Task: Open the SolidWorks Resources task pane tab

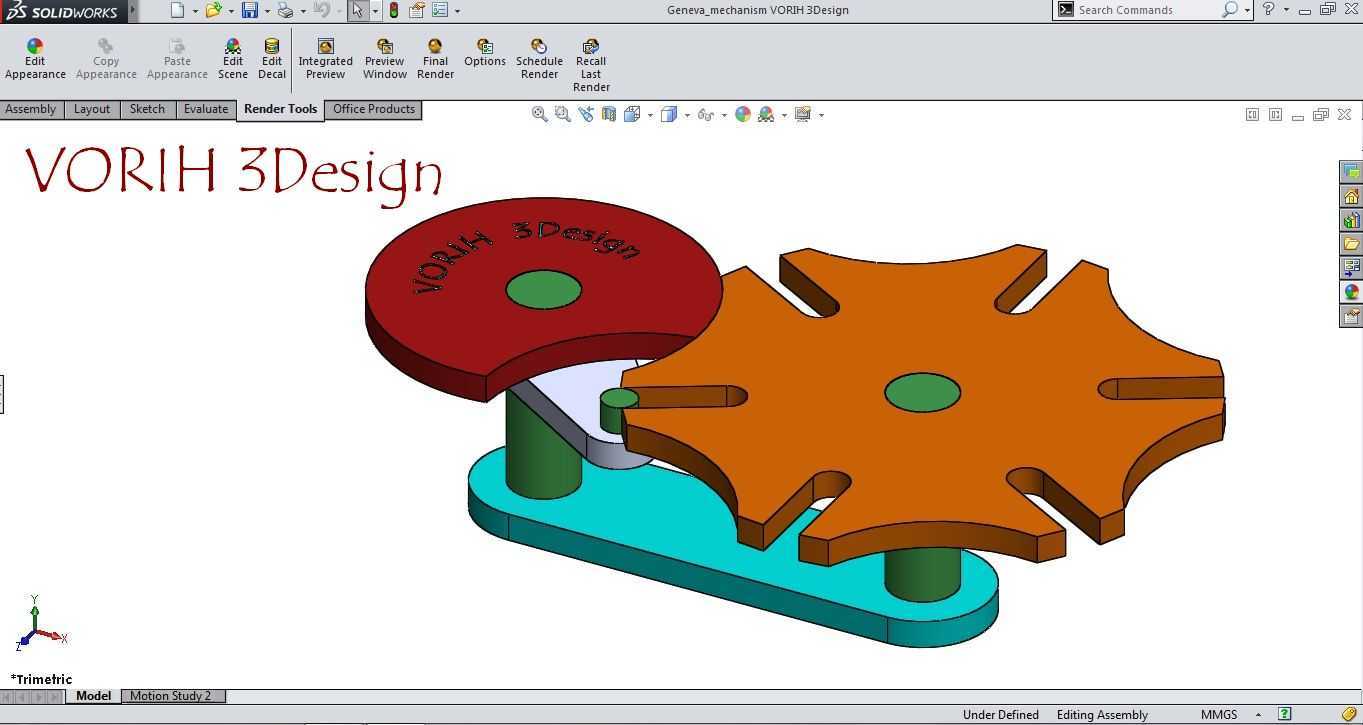Action: [x=1351, y=196]
